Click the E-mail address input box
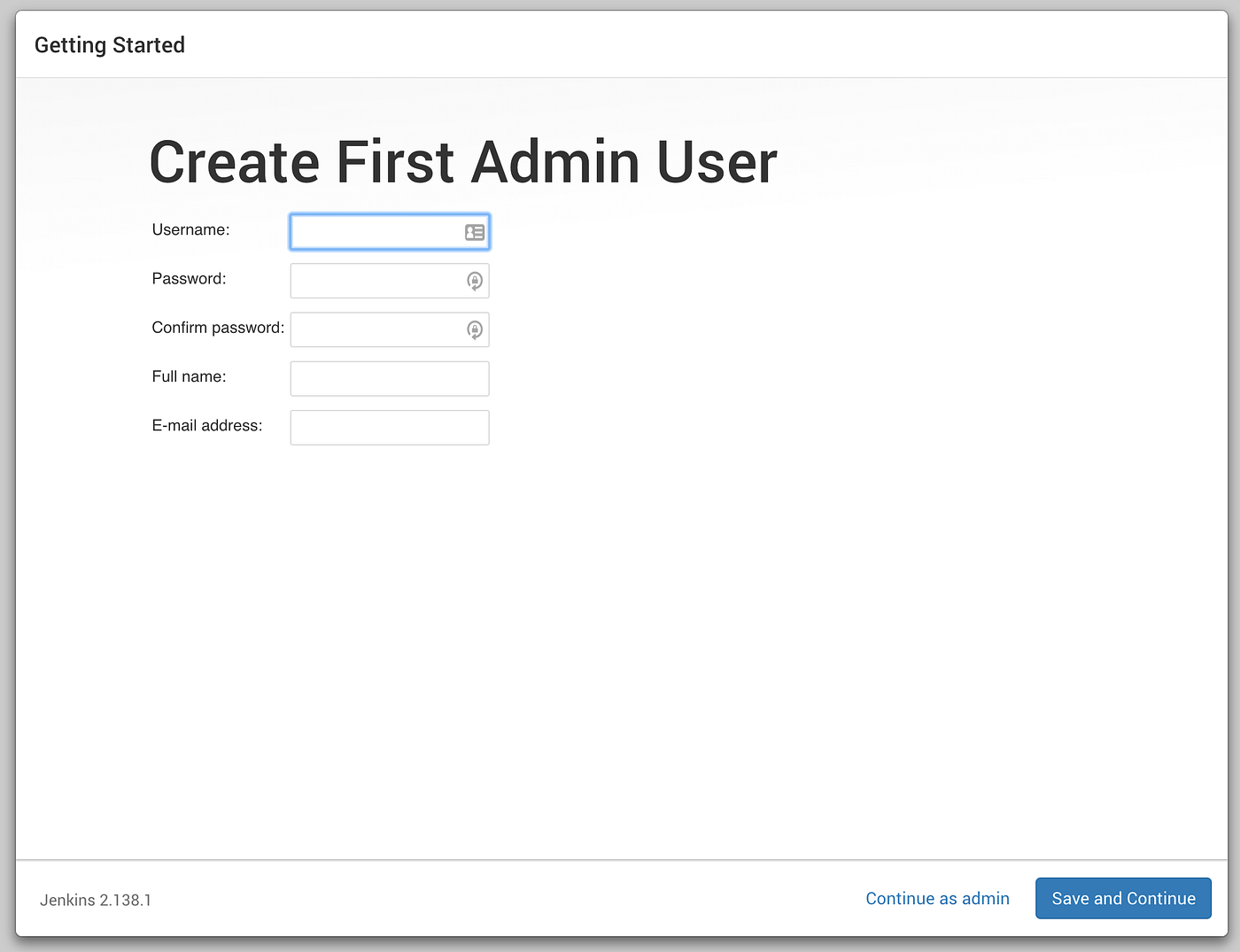The width and height of the screenshot is (1240, 952). (x=390, y=427)
